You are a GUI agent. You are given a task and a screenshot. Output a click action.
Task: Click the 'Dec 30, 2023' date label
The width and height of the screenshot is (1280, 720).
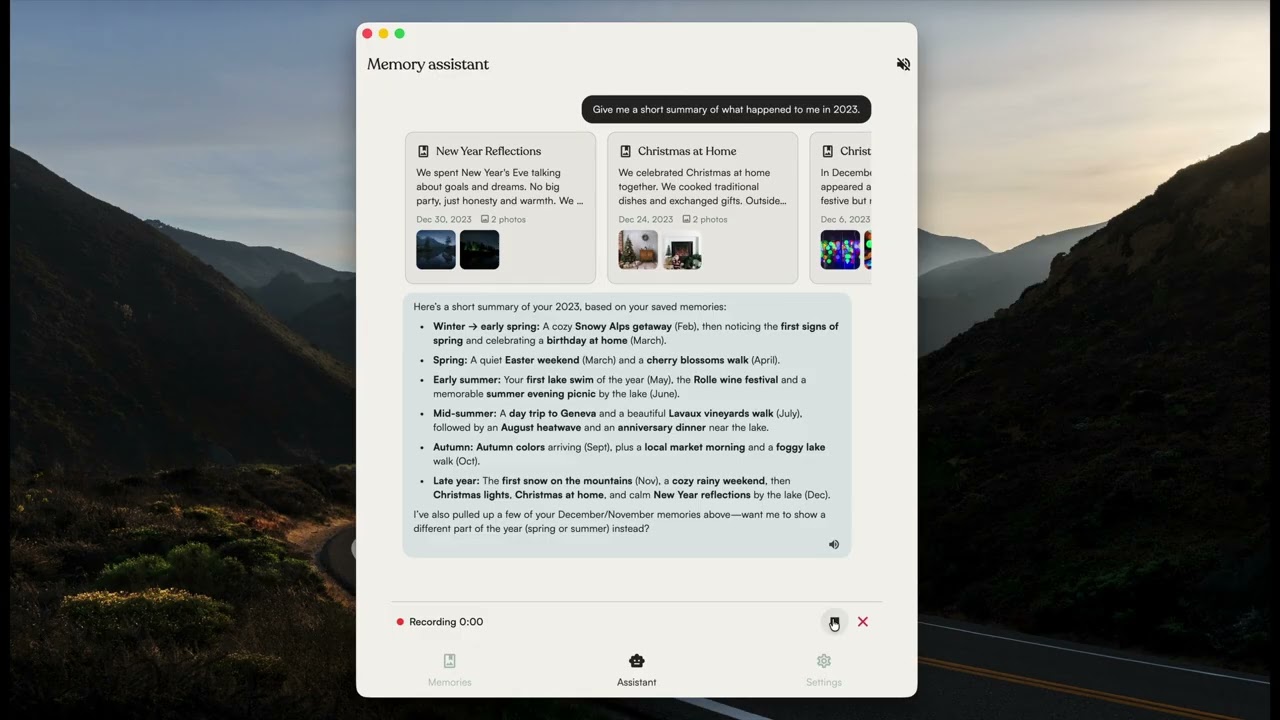point(444,219)
